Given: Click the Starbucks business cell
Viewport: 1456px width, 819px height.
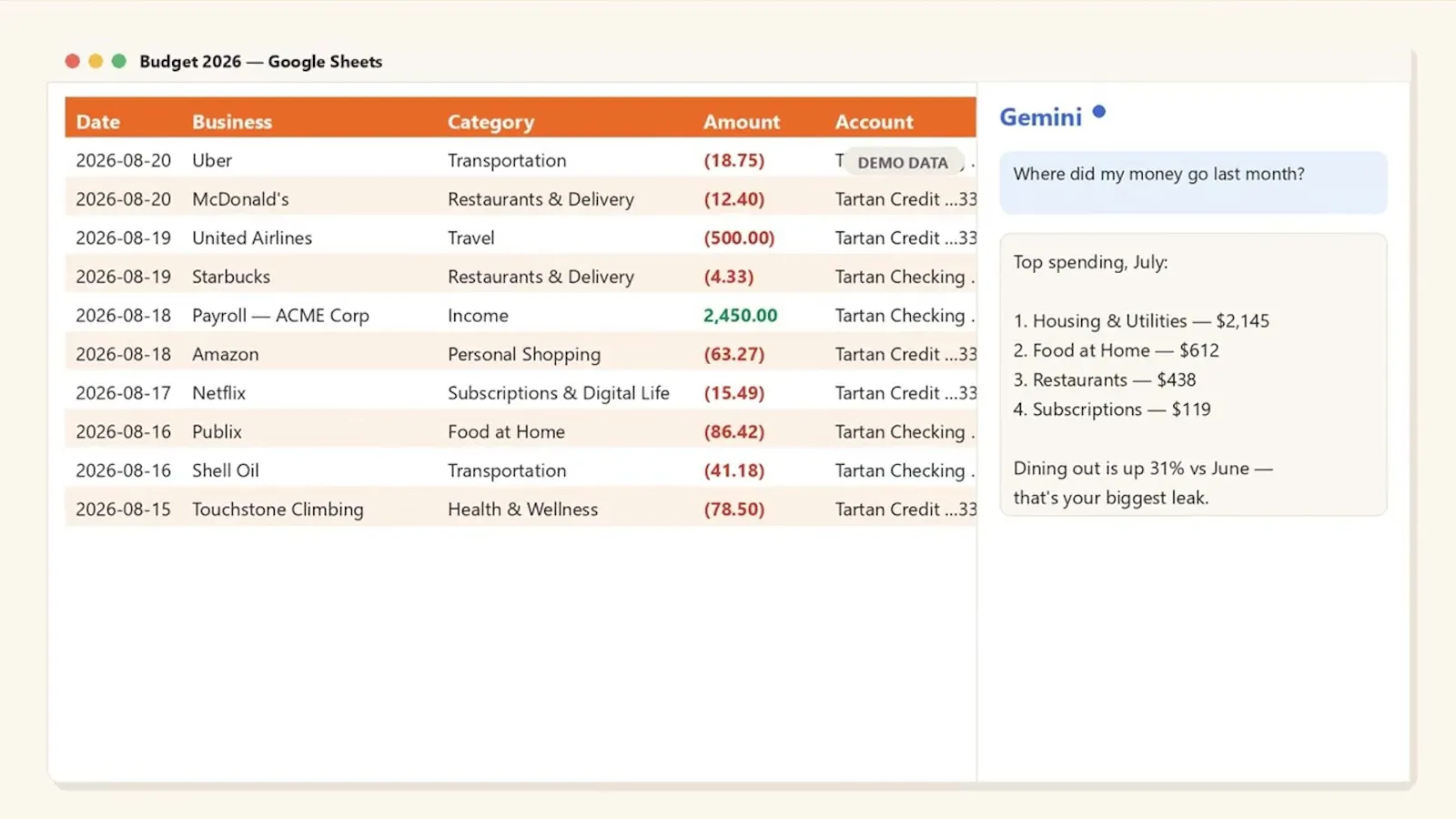Looking at the screenshot, I should pyautogui.click(x=231, y=277).
